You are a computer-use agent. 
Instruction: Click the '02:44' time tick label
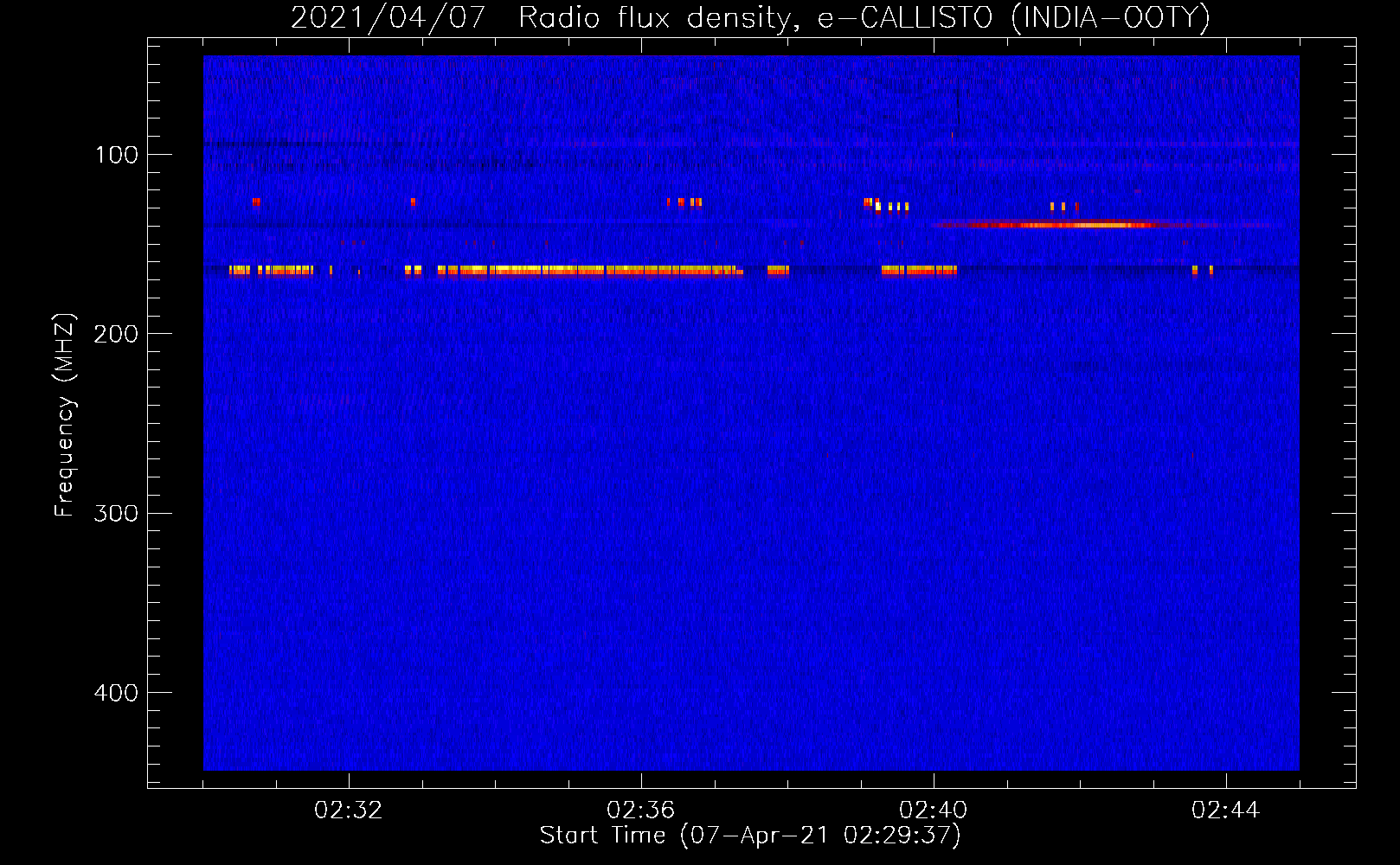click(x=1226, y=811)
